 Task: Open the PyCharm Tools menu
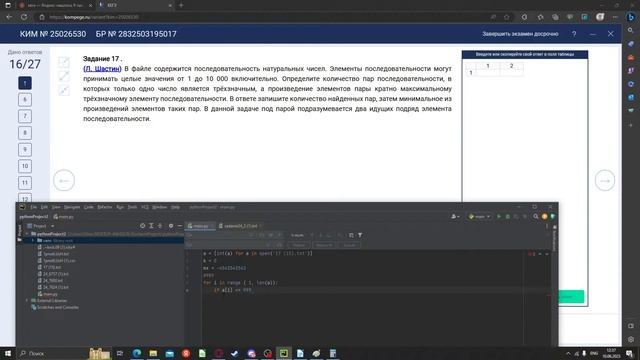132,207
